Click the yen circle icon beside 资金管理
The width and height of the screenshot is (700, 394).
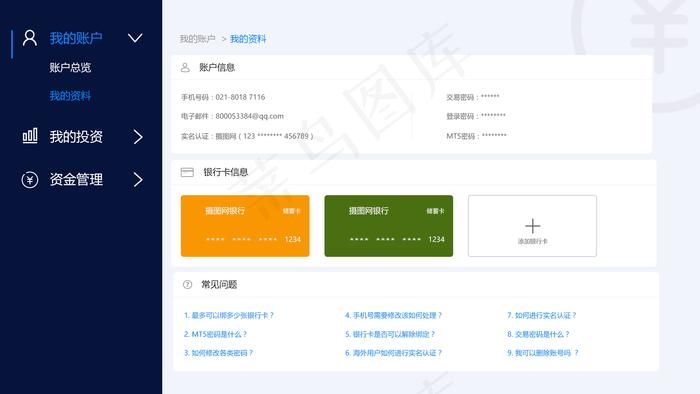tap(30, 180)
